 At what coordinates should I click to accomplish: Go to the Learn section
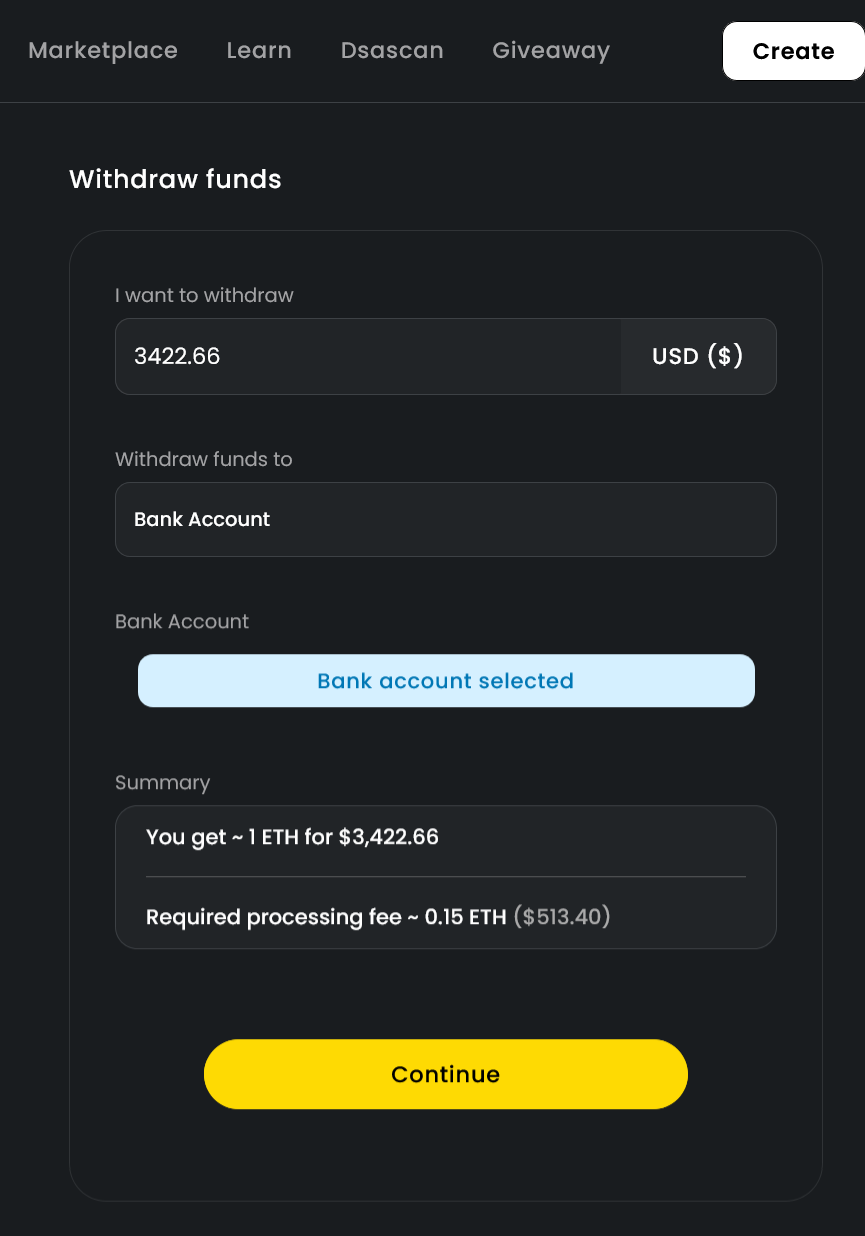coord(259,50)
